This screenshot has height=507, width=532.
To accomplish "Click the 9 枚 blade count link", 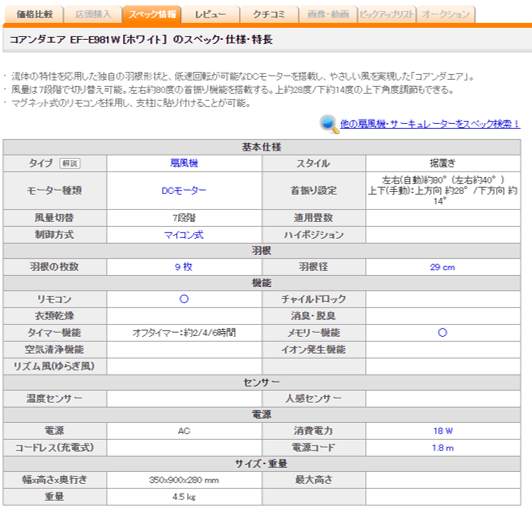I will pos(184,267).
